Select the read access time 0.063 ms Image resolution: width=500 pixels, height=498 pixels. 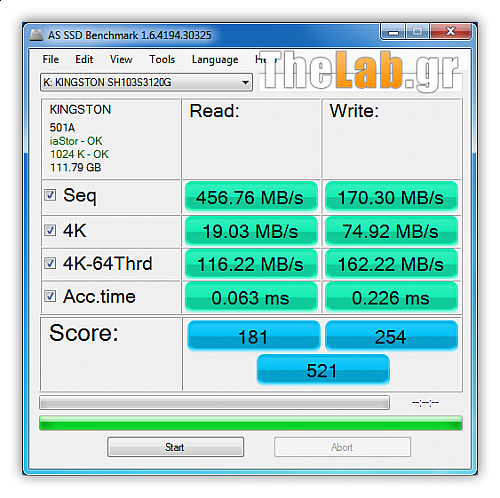pyautogui.click(x=251, y=297)
